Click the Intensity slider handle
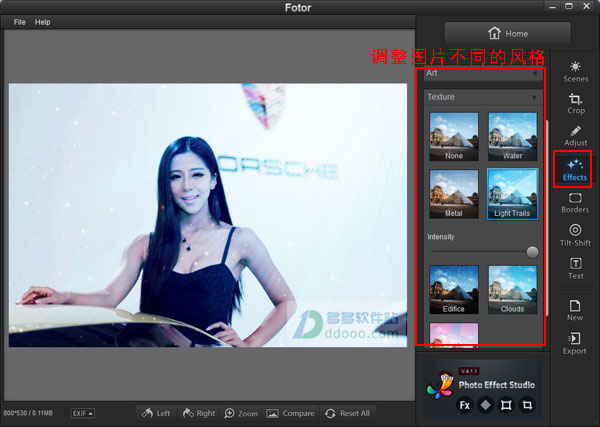Image resolution: width=600 pixels, height=427 pixels. point(532,252)
